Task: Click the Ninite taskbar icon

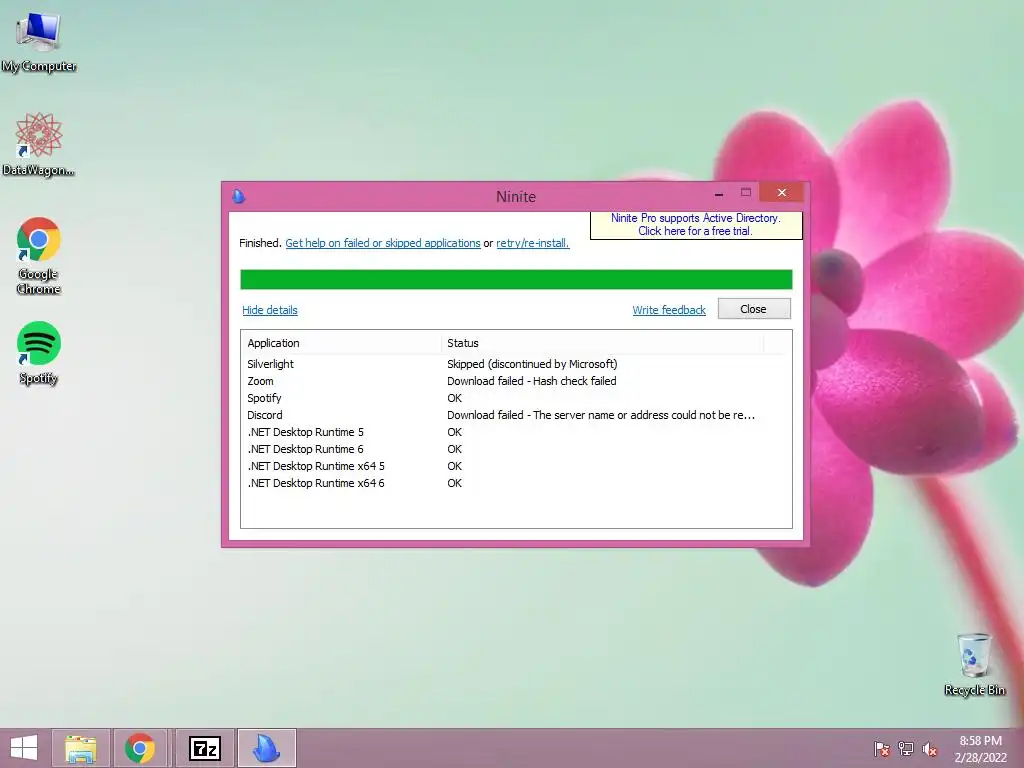Action: 266,748
